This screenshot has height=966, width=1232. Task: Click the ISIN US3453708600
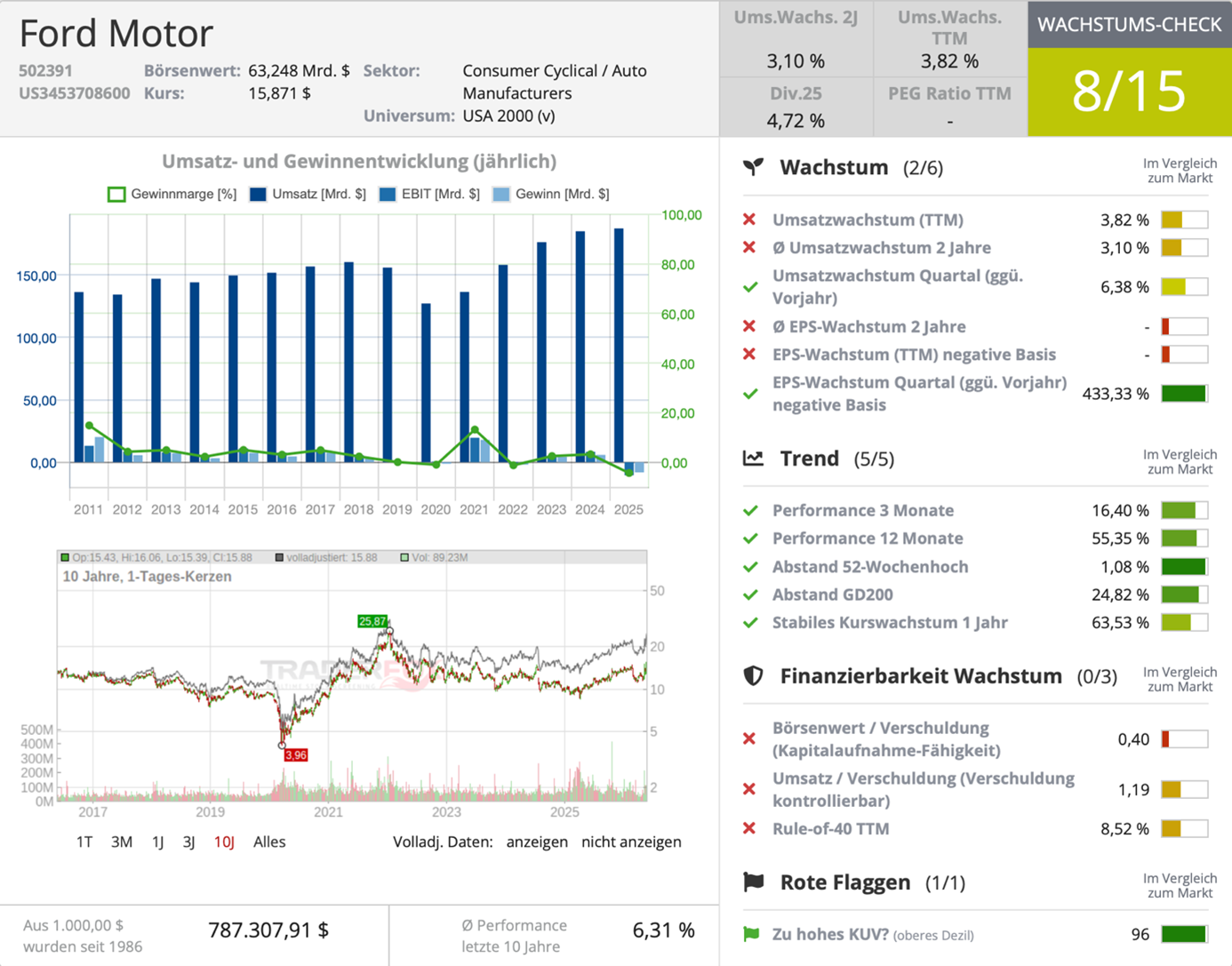[x=75, y=93]
